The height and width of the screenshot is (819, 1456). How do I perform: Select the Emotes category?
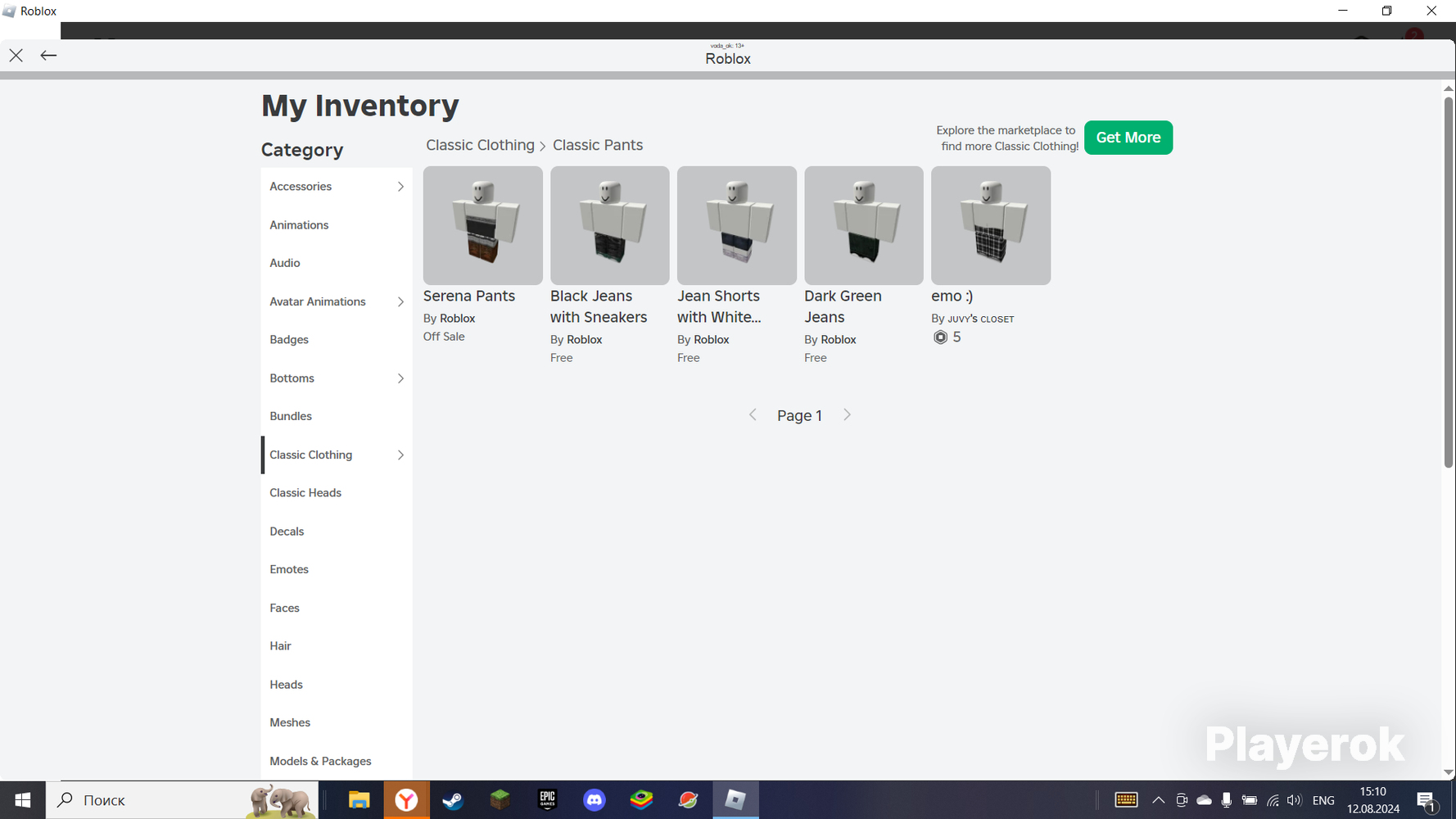(x=337, y=569)
